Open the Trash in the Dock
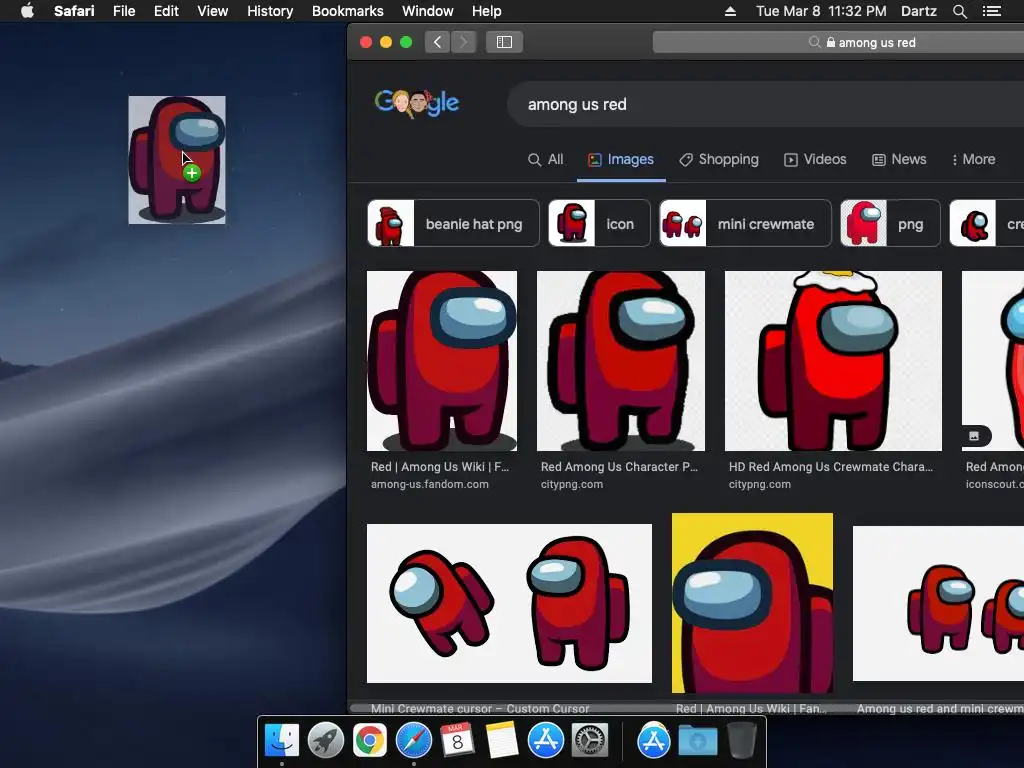This screenshot has height=768, width=1024. pos(741,741)
